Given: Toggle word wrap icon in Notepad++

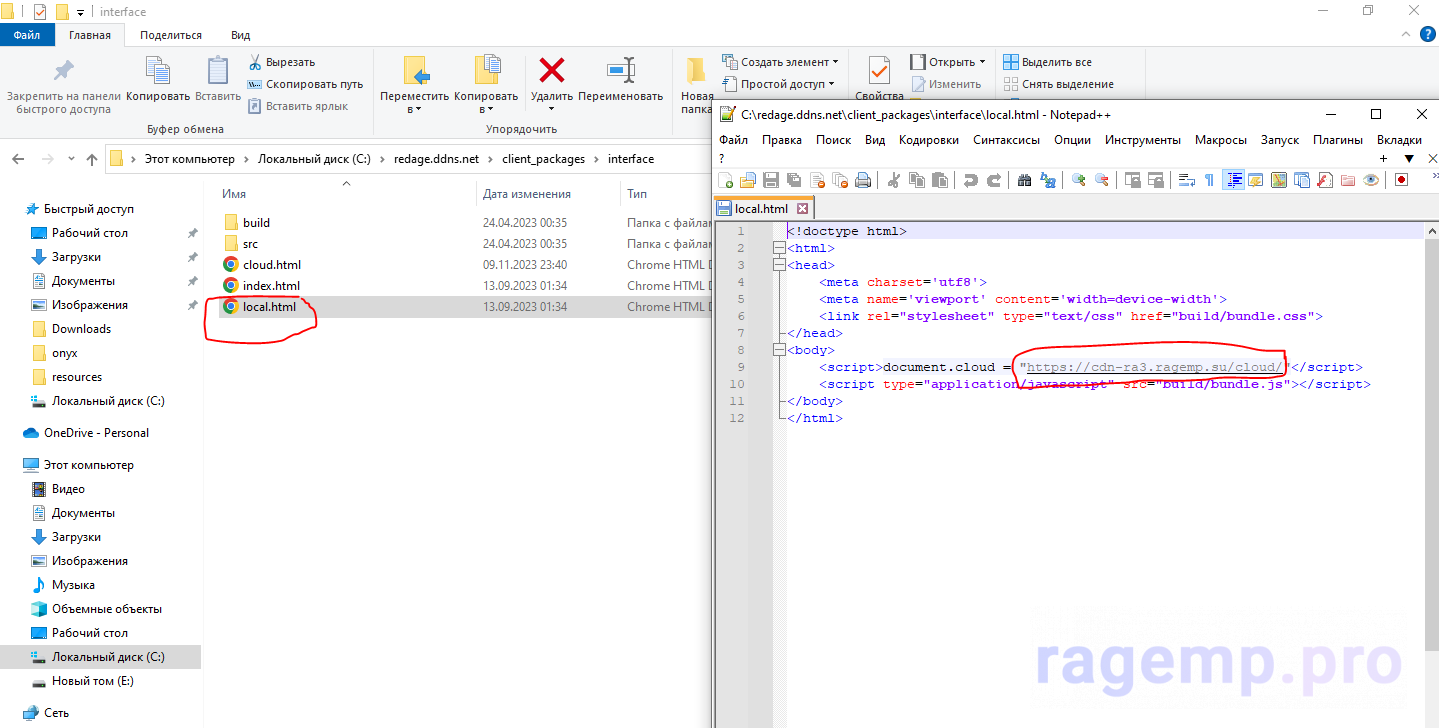Looking at the screenshot, I should tap(1187, 180).
